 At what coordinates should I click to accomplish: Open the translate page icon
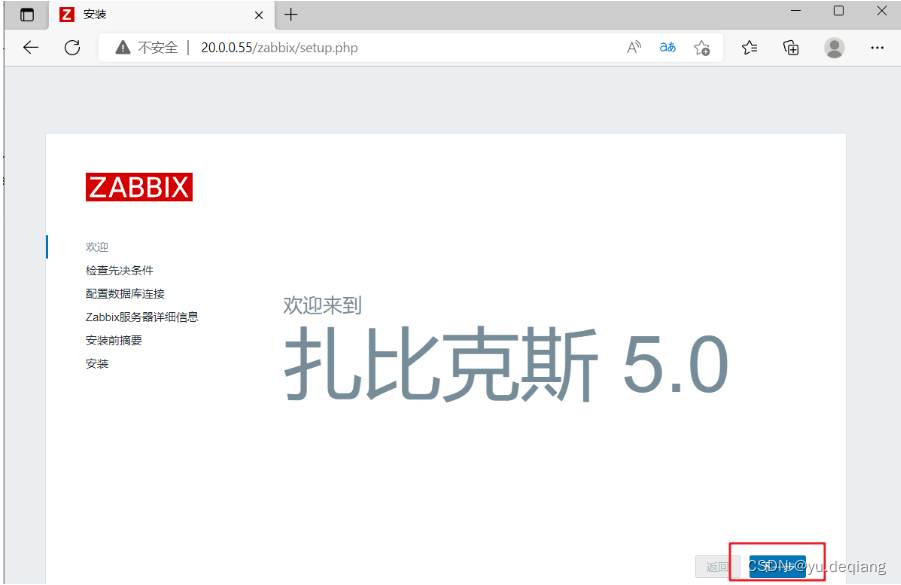coord(667,48)
